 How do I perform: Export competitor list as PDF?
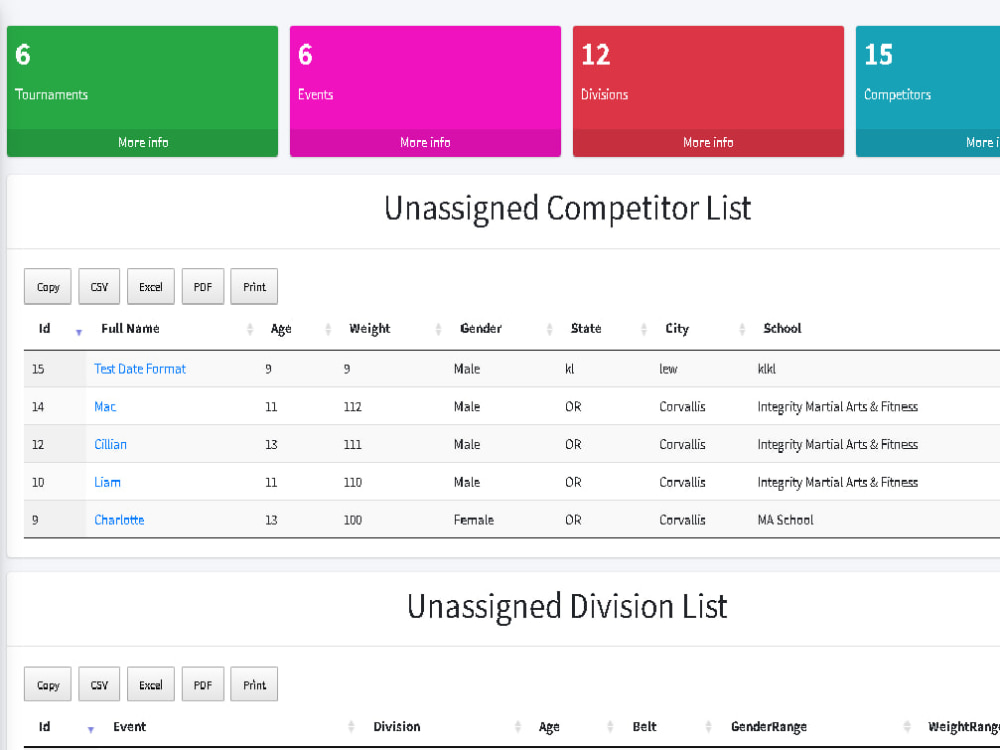coord(203,287)
